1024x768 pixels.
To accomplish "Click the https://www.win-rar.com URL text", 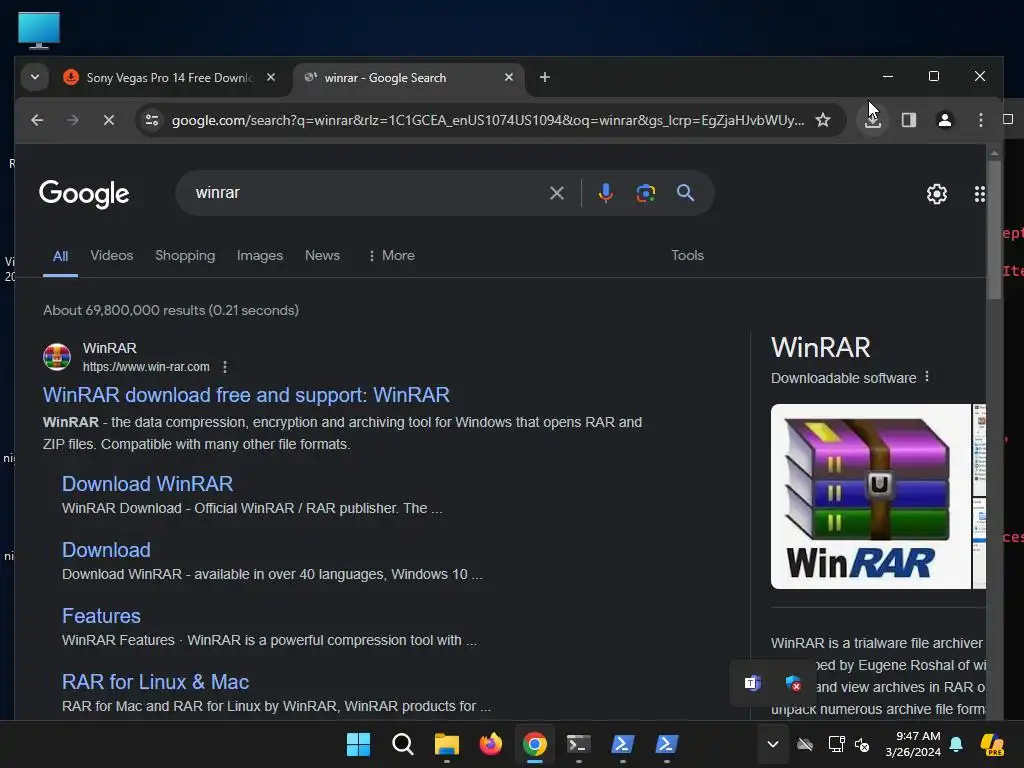I will tap(146, 367).
